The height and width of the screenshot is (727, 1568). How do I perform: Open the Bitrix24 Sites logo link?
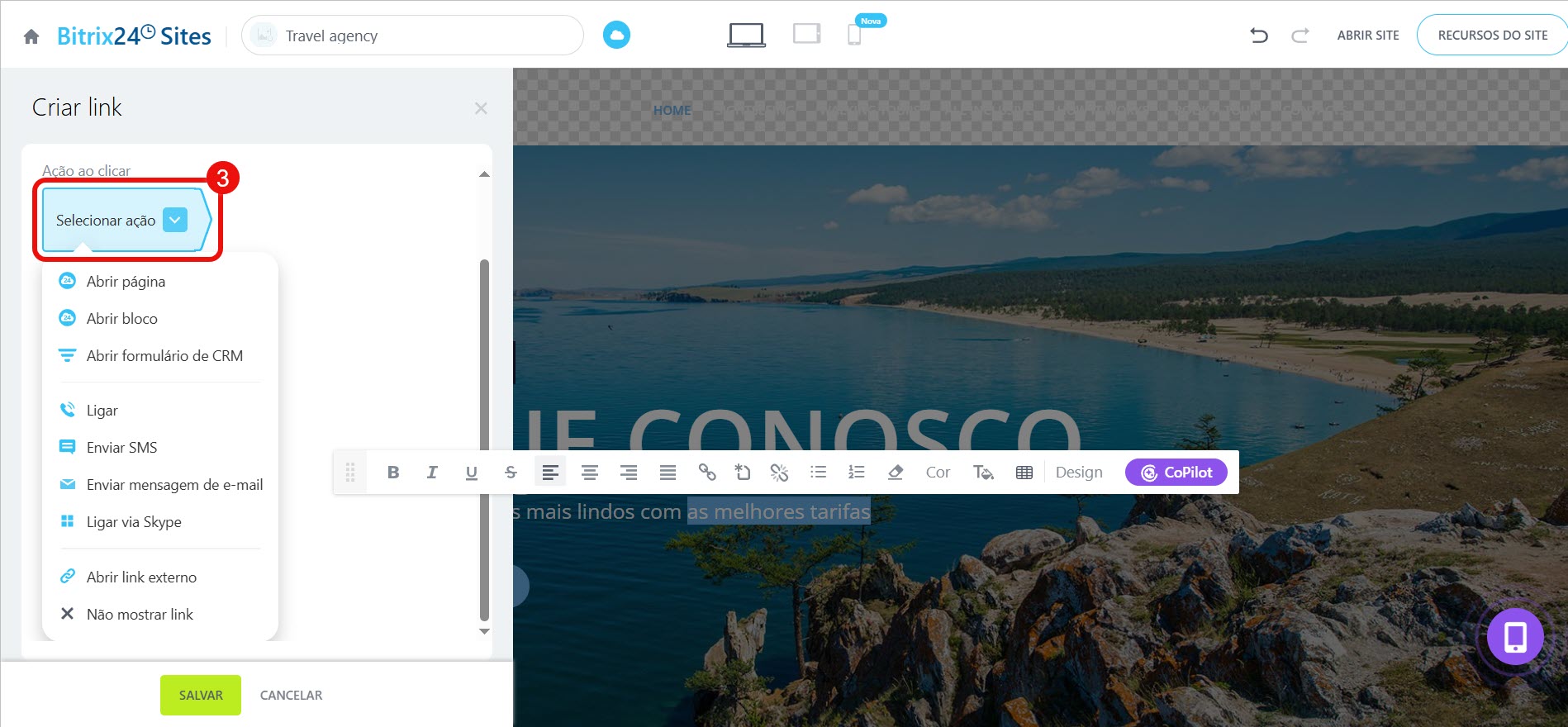(x=134, y=36)
